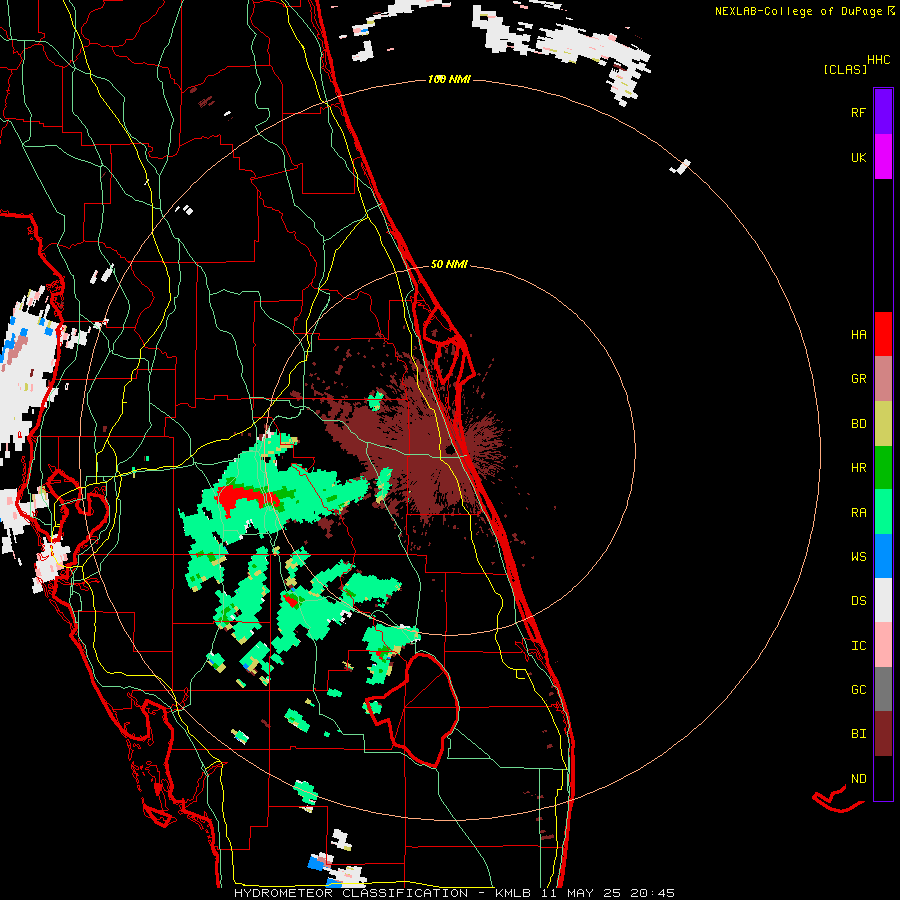Viewport: 900px width, 900px height.
Task: Click the GR dusty-pink legend swatch
Action: coord(883,379)
